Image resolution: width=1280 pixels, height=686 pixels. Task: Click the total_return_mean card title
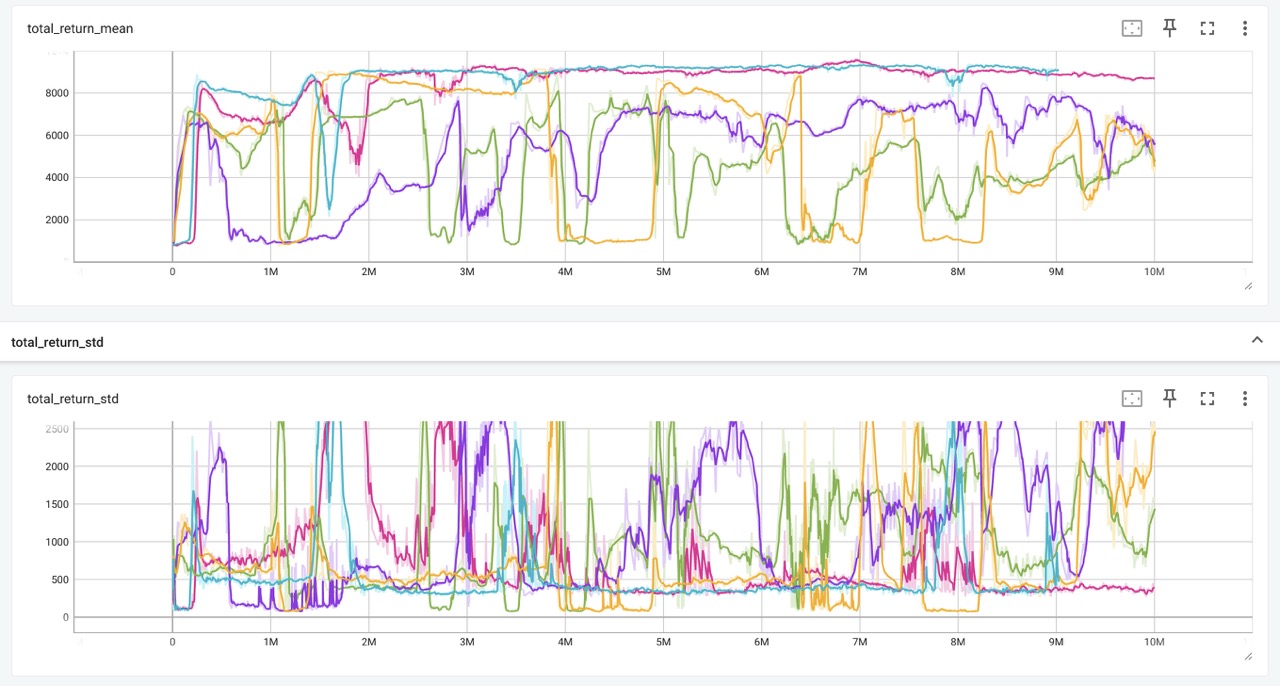(80, 29)
